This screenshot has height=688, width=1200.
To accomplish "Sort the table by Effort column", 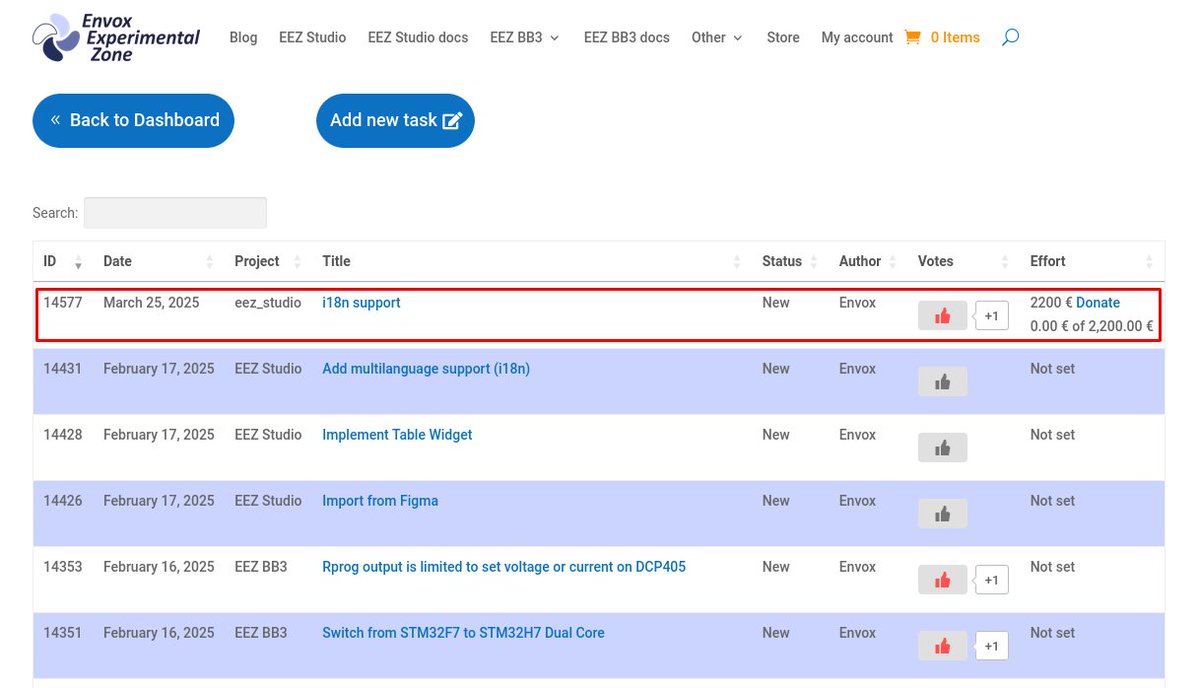I will pos(1092,261).
